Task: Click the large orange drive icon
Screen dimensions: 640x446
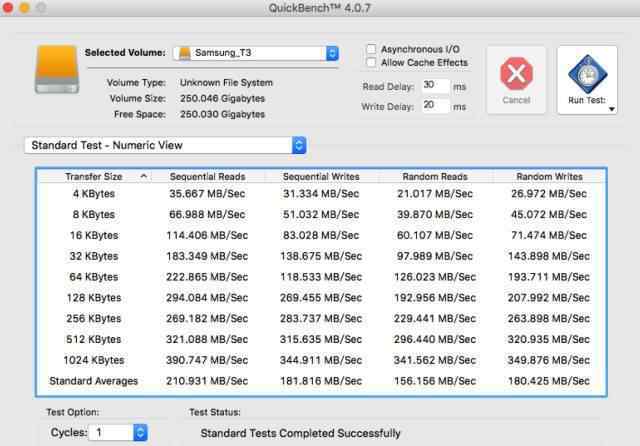Action: pyautogui.click(x=57, y=69)
